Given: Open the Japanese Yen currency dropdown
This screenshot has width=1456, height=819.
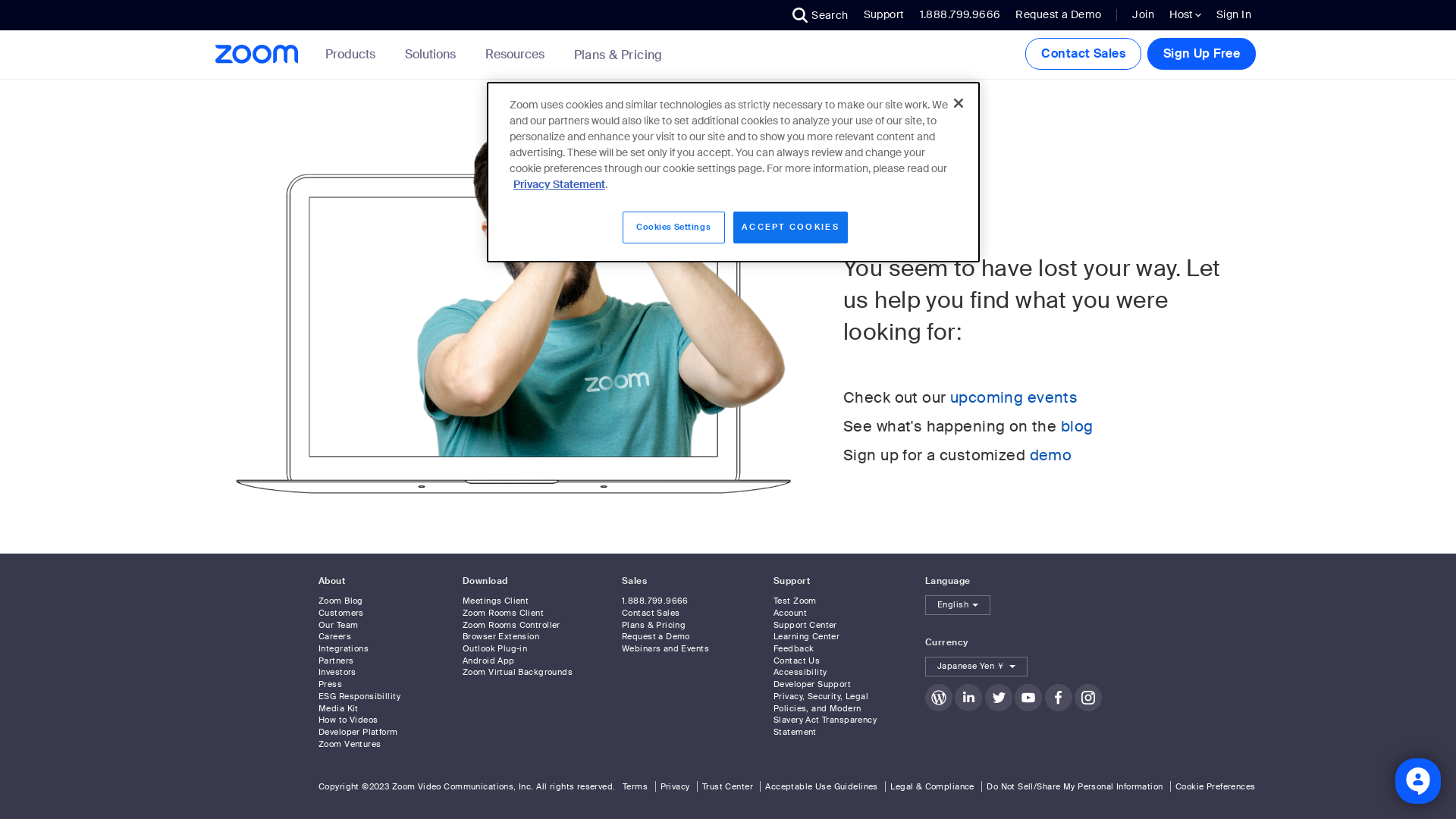Looking at the screenshot, I should click(x=976, y=667).
